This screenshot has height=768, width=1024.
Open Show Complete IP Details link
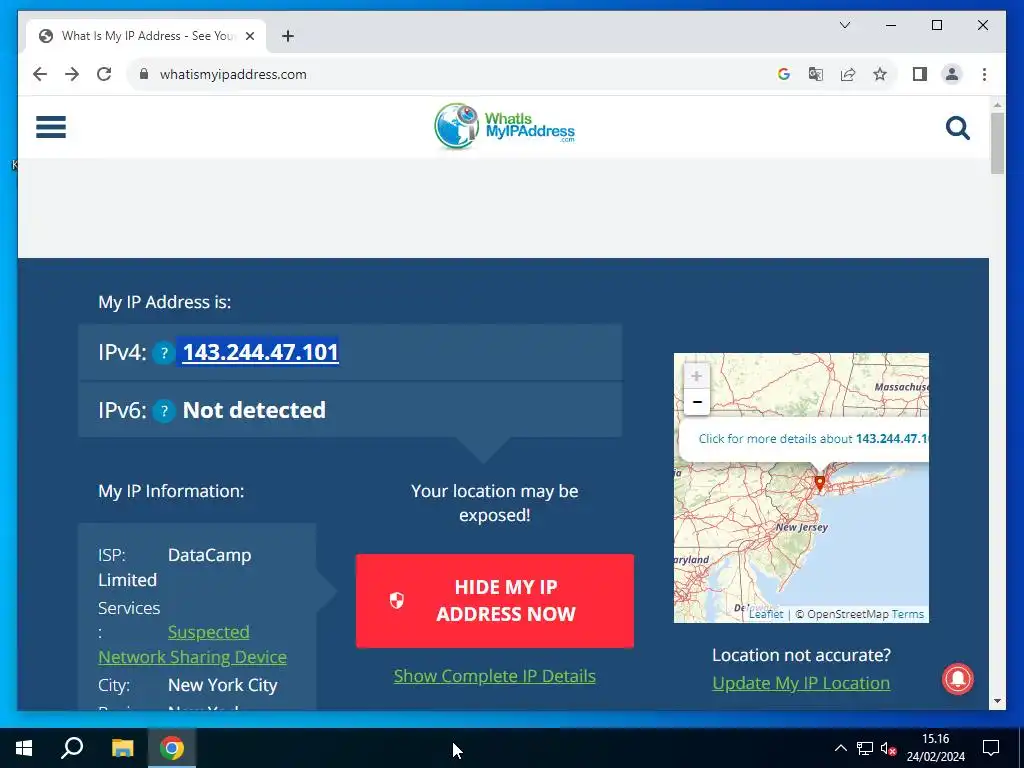click(494, 676)
